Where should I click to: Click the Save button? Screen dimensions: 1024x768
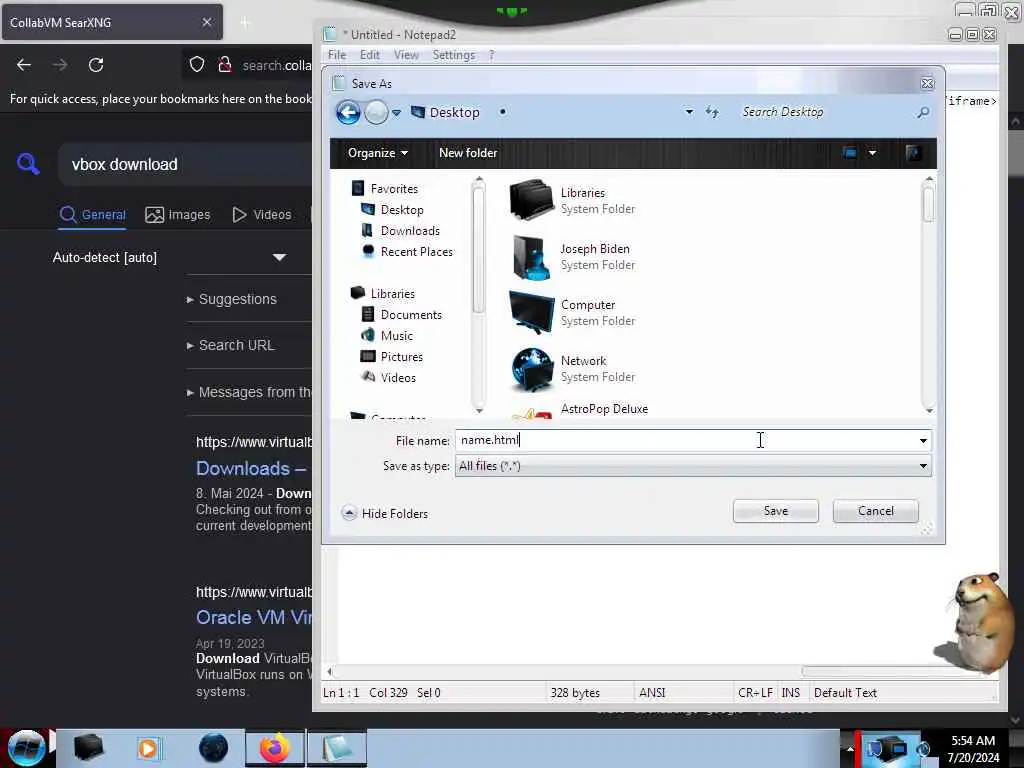coord(775,511)
